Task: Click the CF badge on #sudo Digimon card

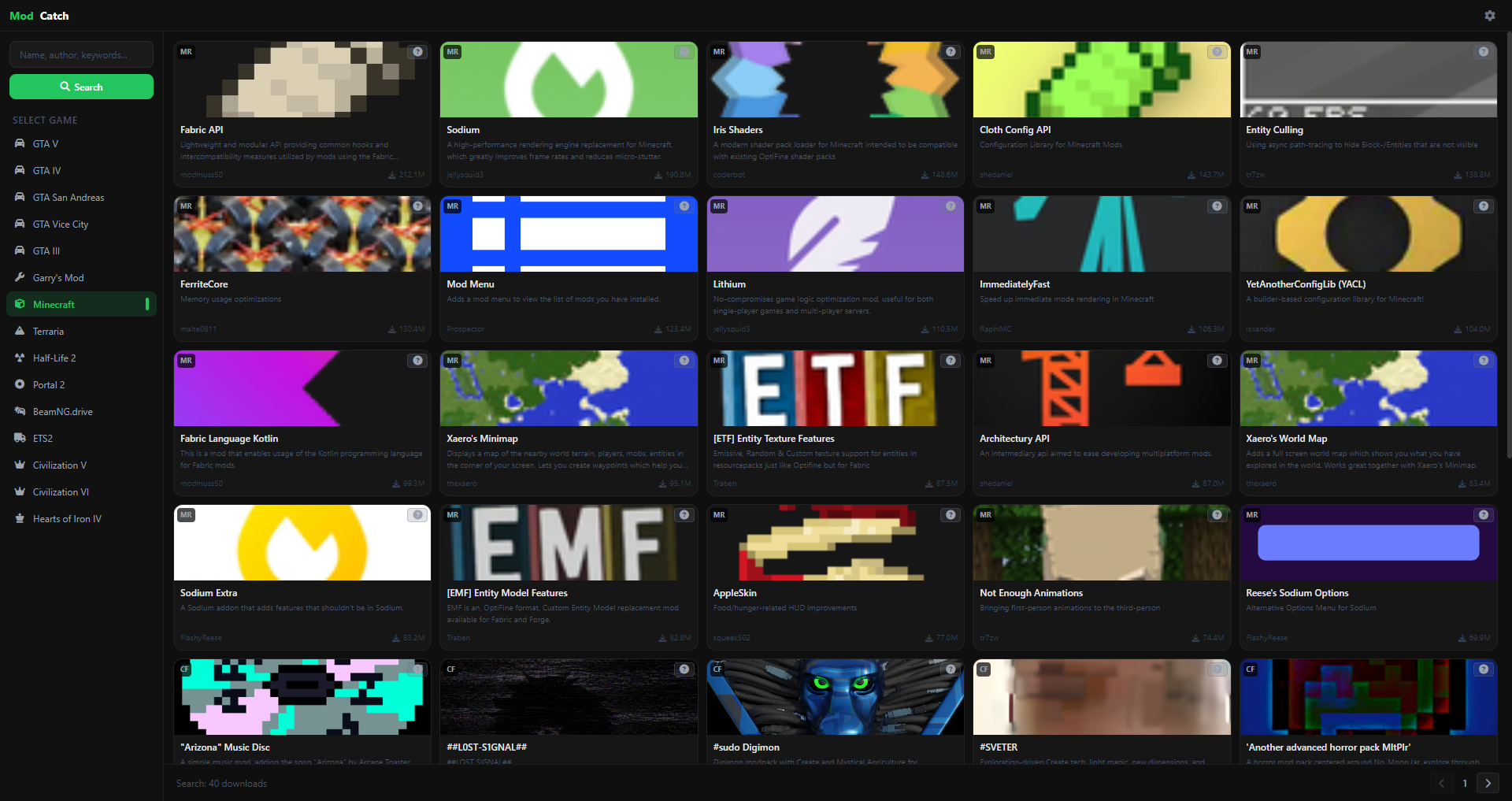Action: 717,669
